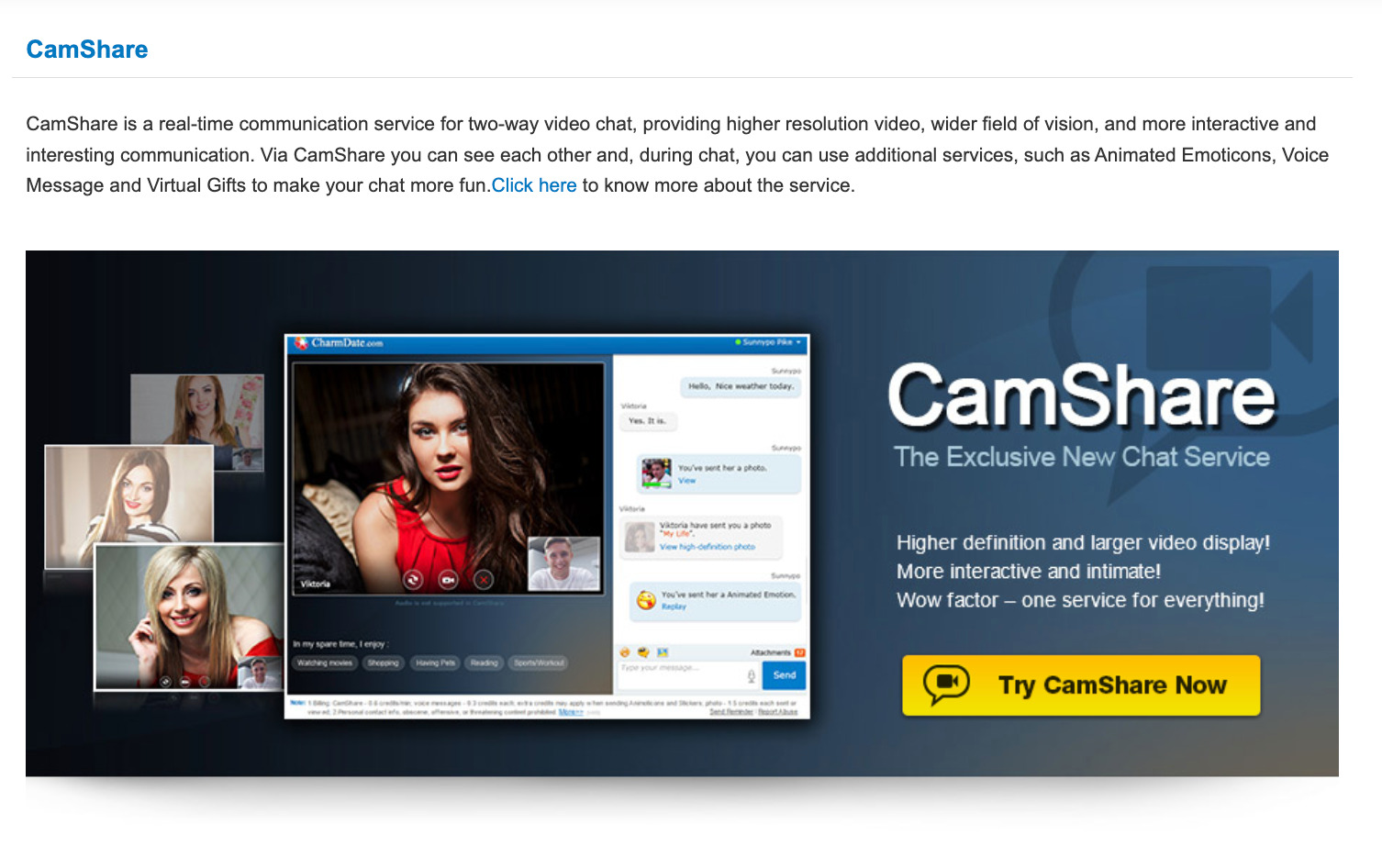1382x868 pixels.
Task: Open the Sunnypo Pike user dropdown
Action: (768, 342)
